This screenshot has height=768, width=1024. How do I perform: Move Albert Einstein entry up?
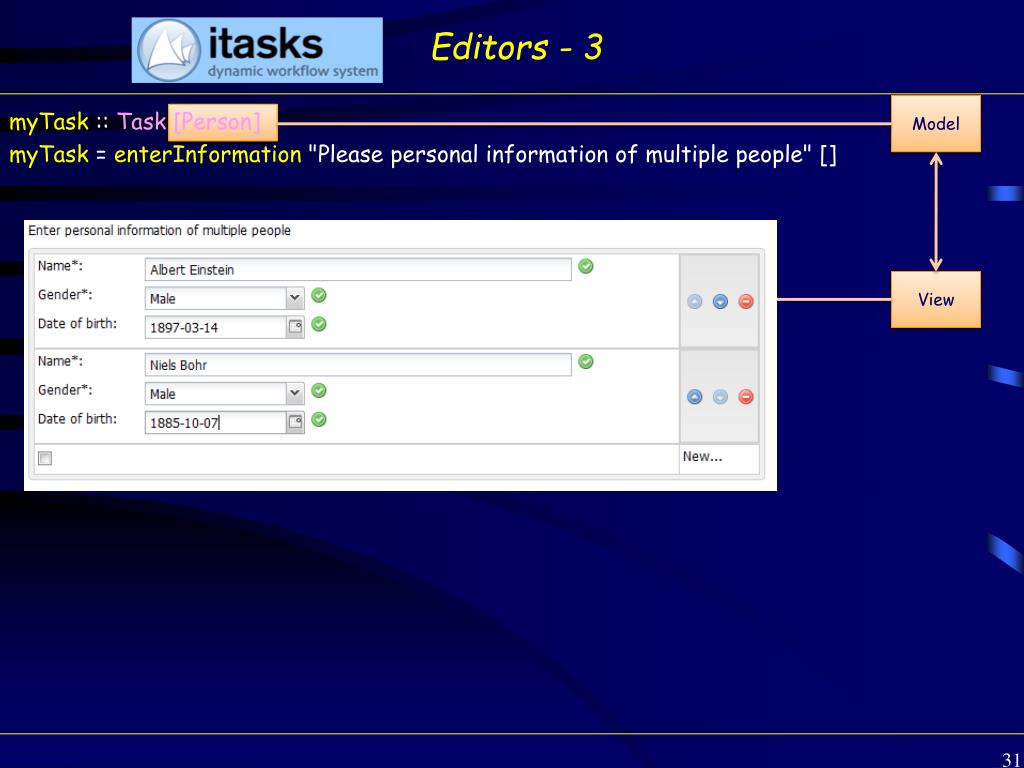click(695, 302)
